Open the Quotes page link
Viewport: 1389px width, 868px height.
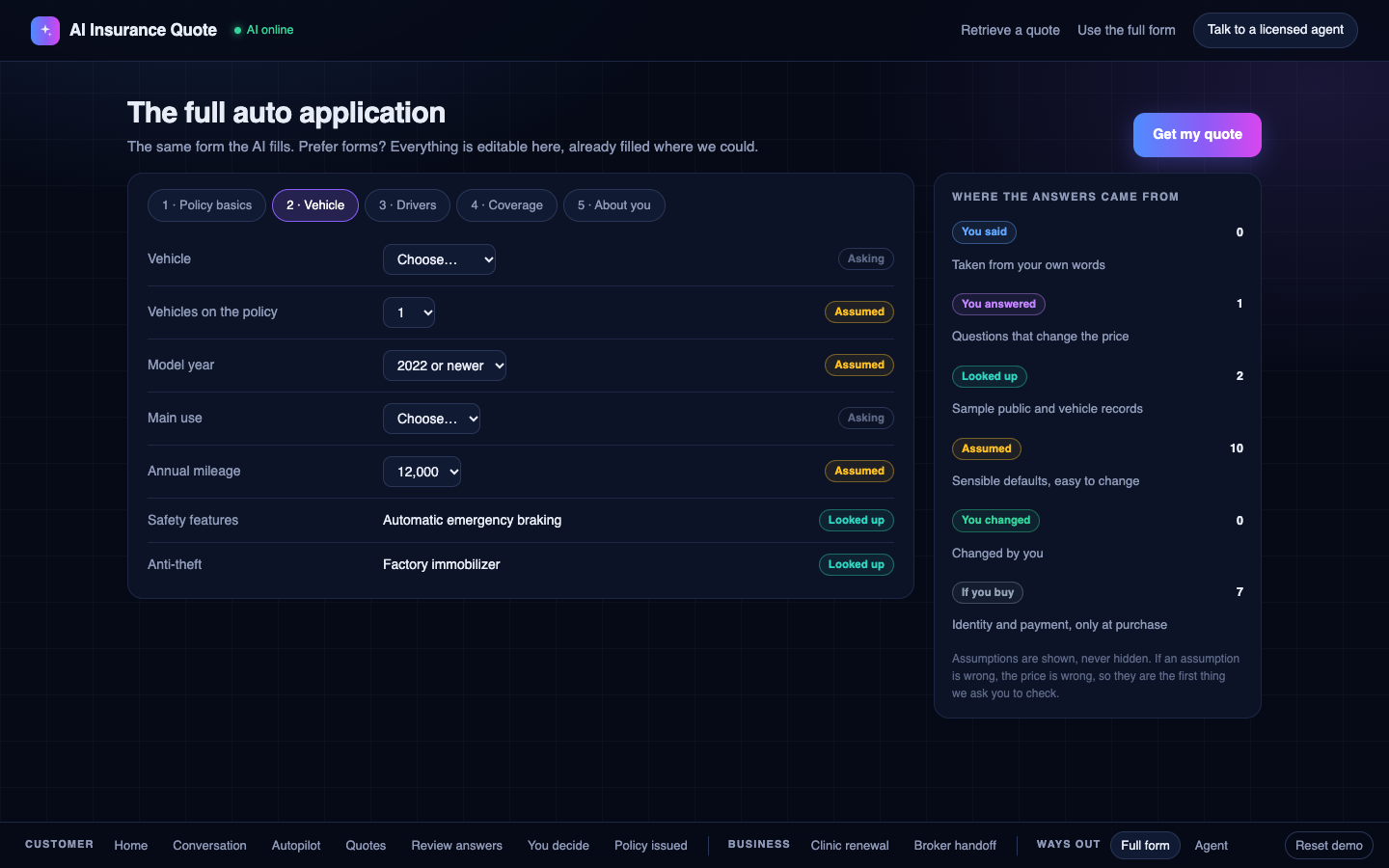pos(366,845)
